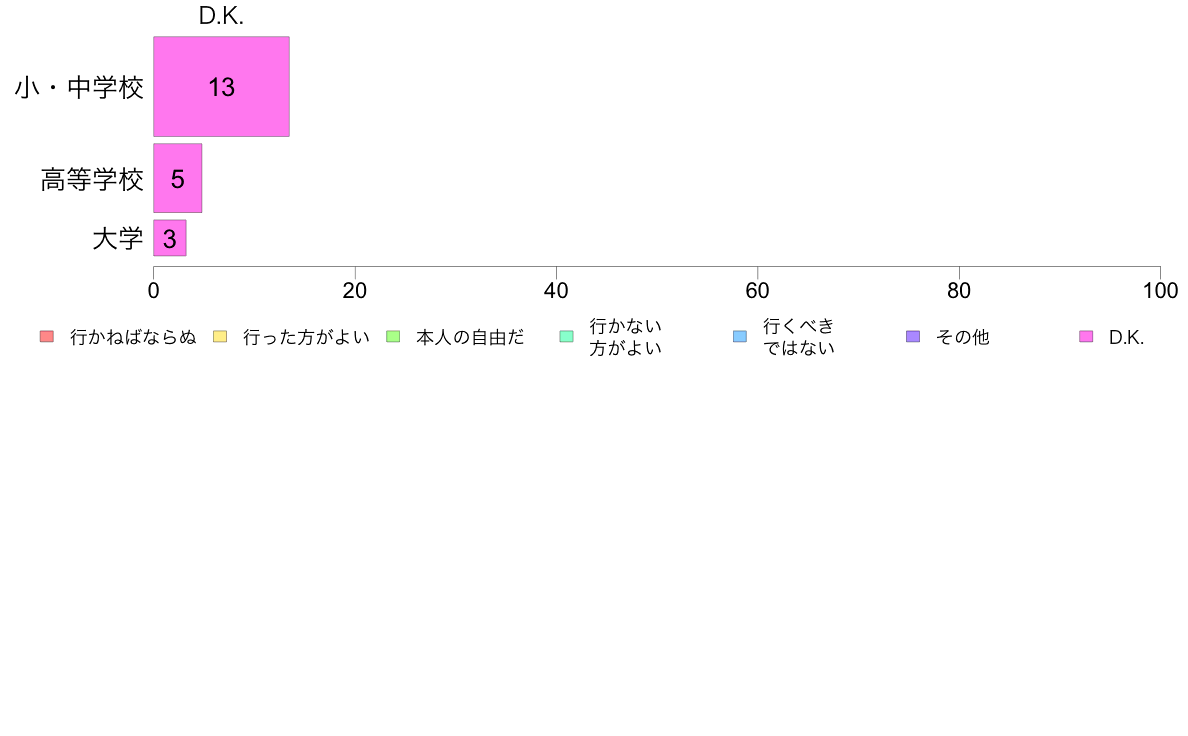Click the 40 tick label on axis
Viewport: 1188px width, 736px height.
coord(556,290)
